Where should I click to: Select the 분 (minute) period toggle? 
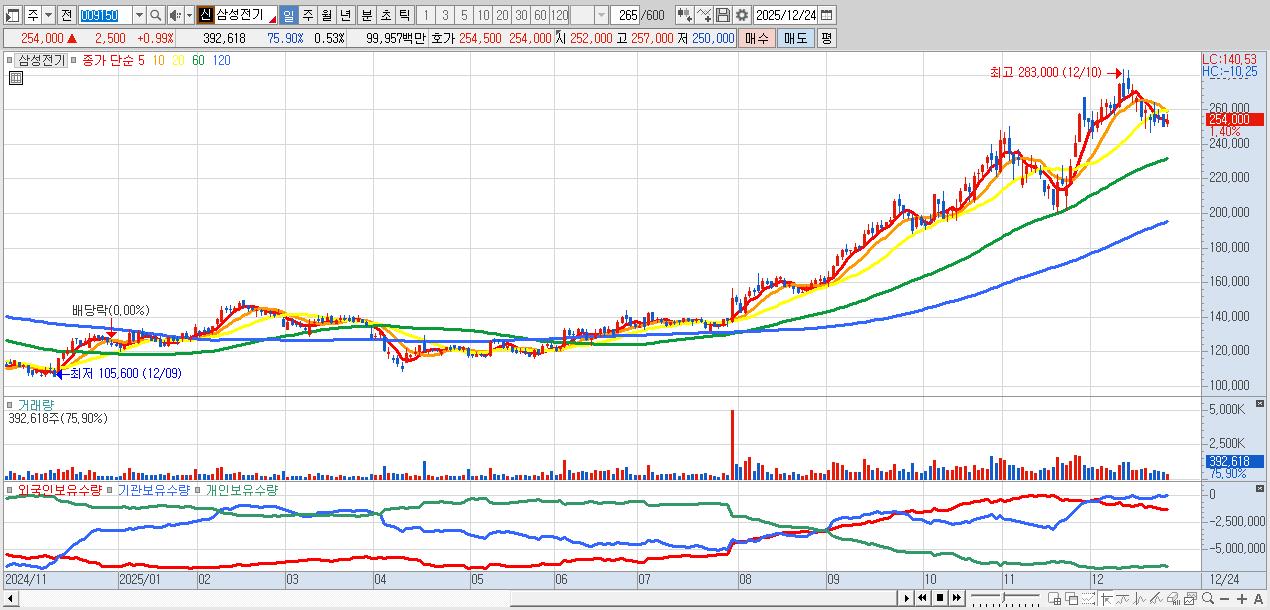tap(366, 15)
